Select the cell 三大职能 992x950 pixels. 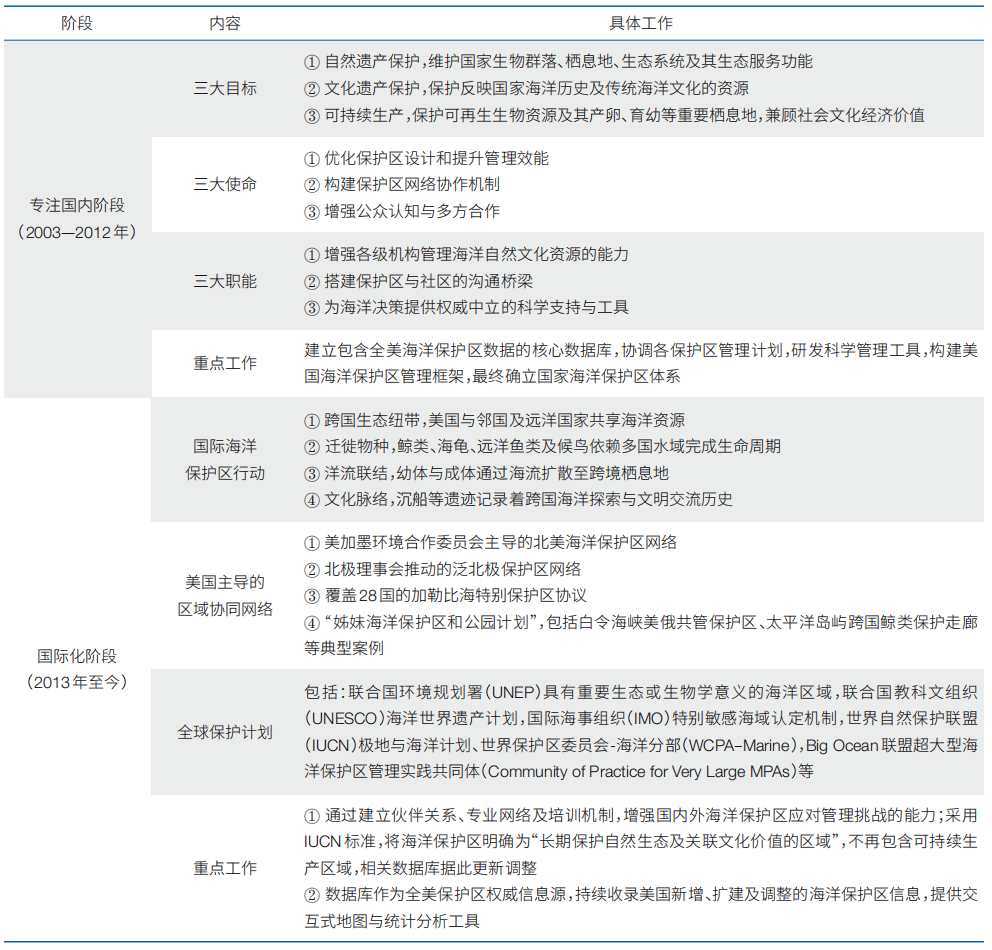(225, 281)
